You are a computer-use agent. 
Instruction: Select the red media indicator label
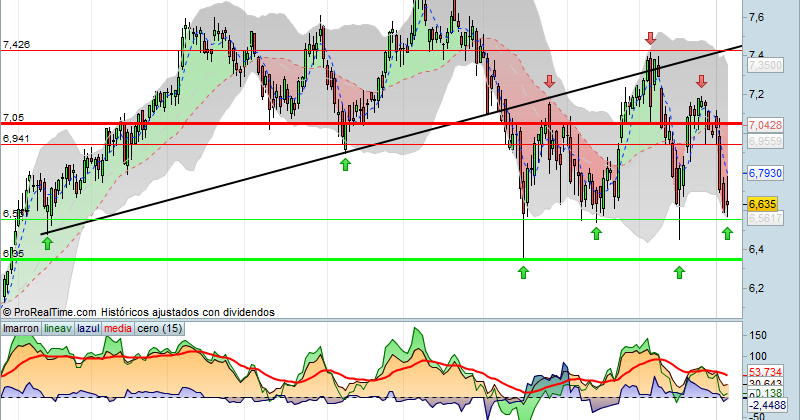(118, 329)
